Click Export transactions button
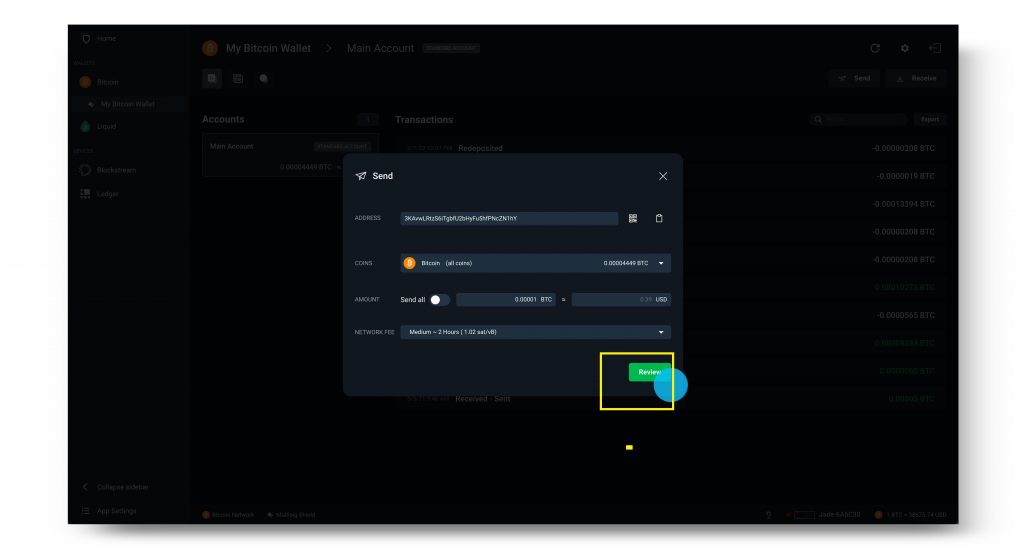 tap(929, 119)
